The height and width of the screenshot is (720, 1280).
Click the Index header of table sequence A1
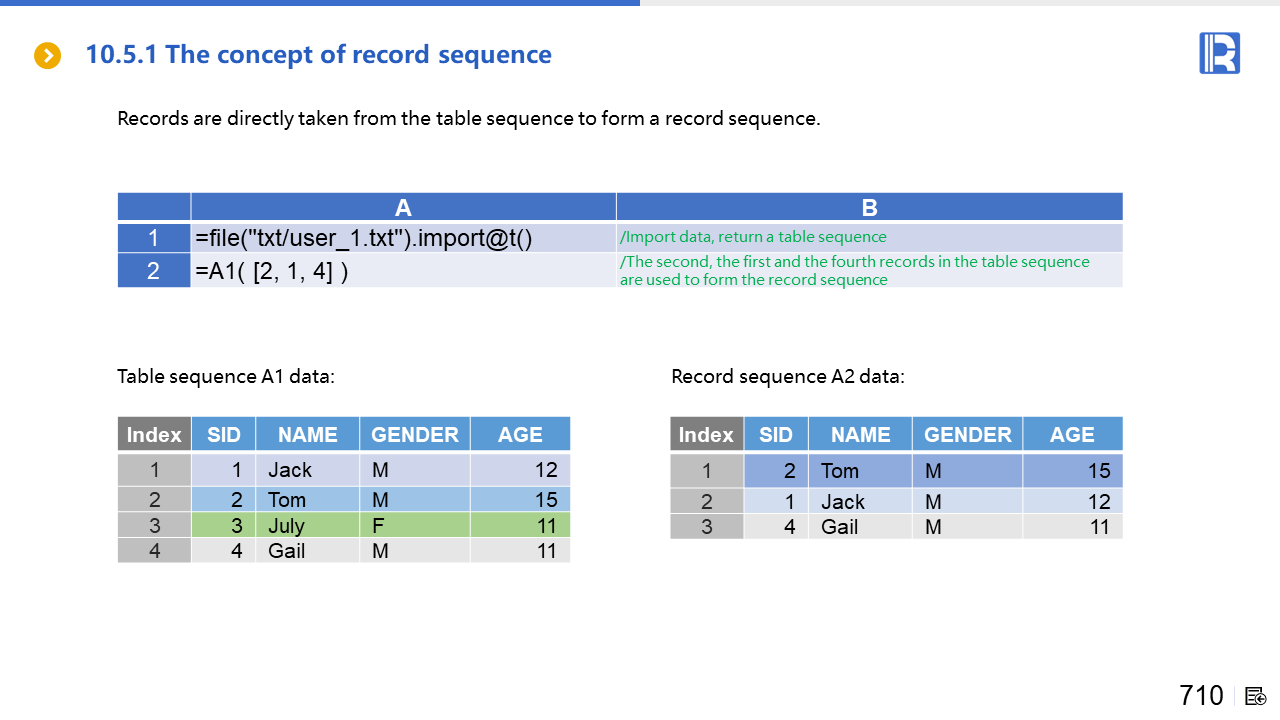click(x=154, y=434)
